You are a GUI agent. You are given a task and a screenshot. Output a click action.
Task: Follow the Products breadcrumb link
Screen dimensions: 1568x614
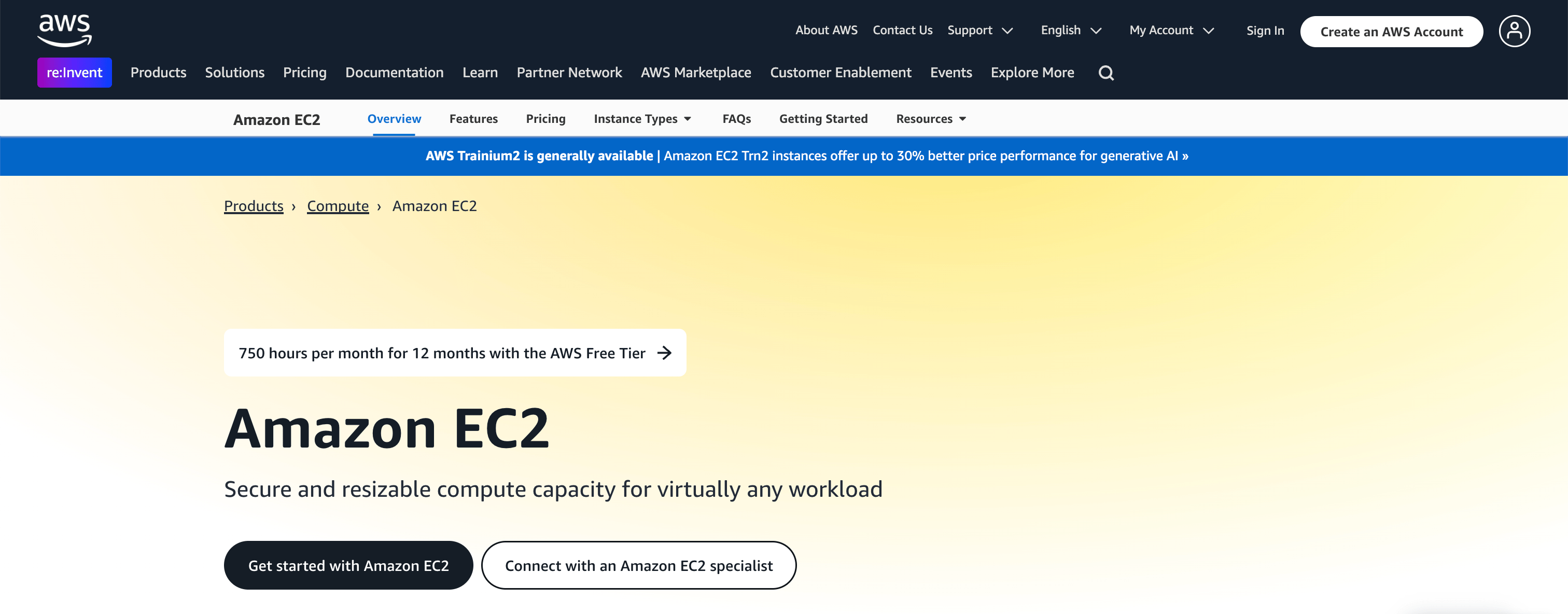coord(254,206)
